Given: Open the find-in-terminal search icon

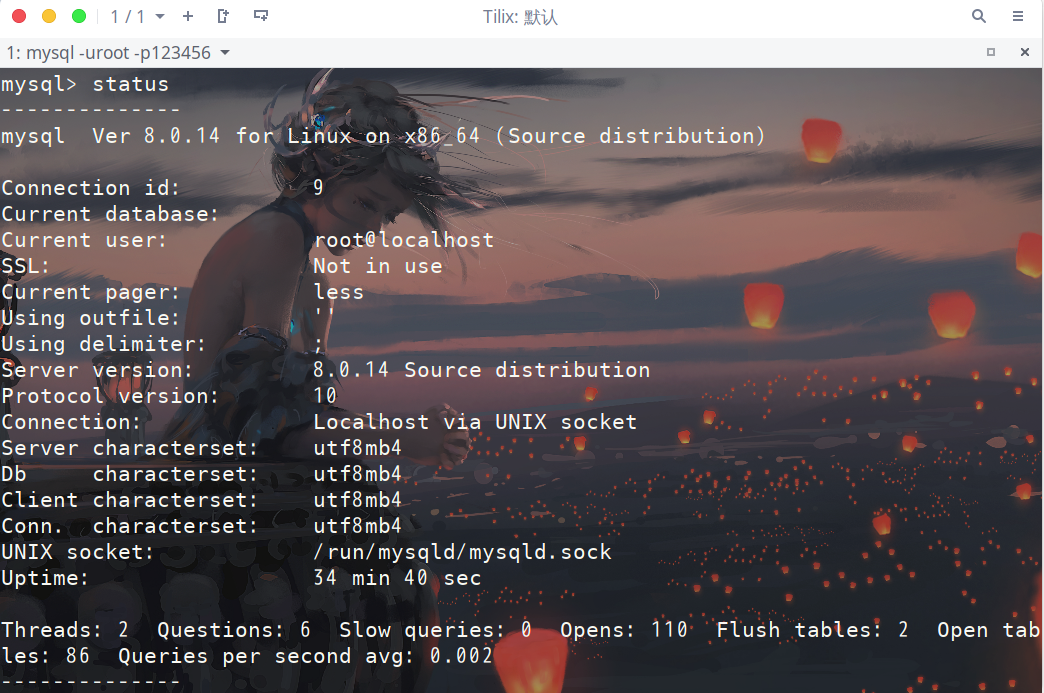Looking at the screenshot, I should tap(979, 16).
